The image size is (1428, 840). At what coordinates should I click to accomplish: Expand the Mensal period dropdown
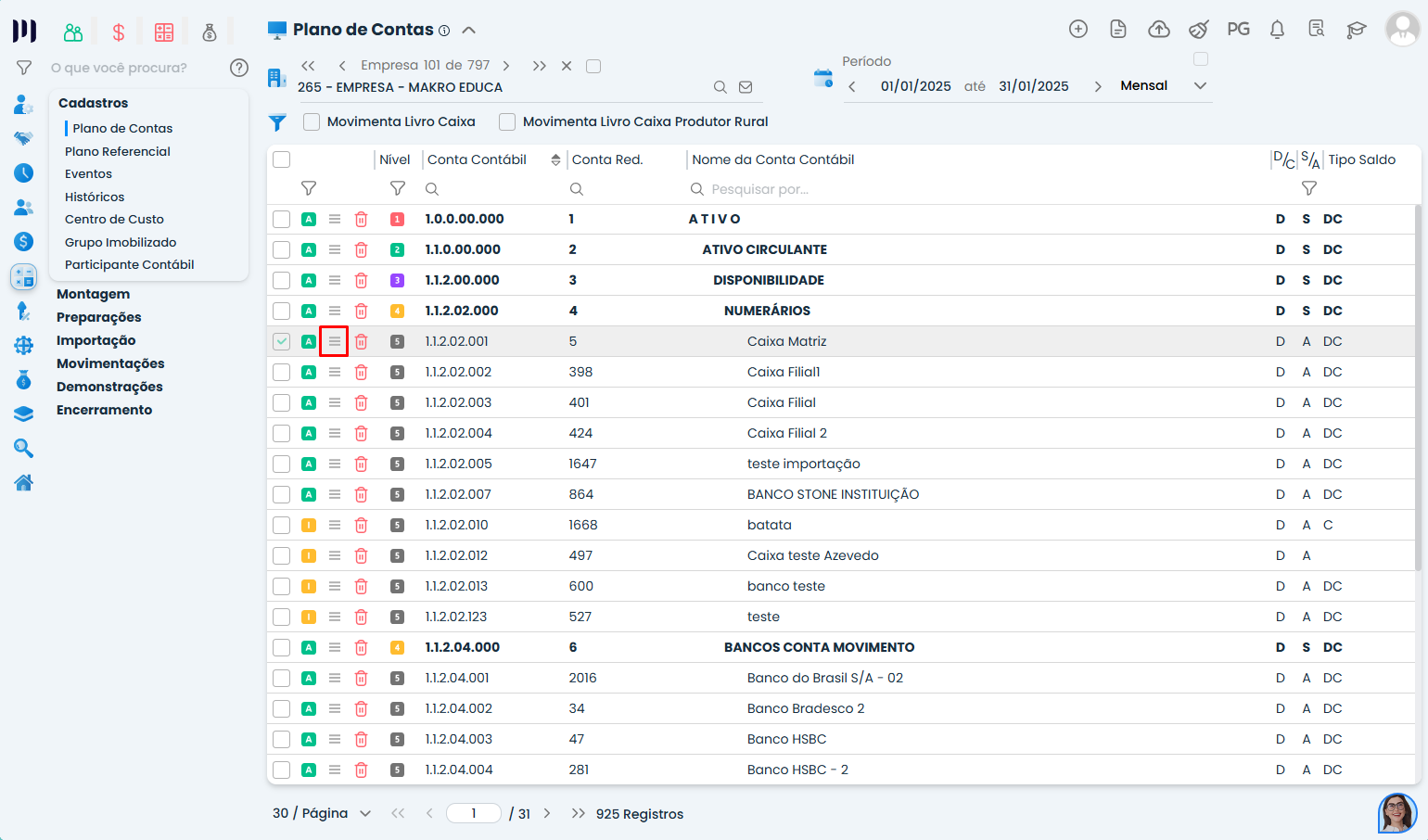[x=1200, y=86]
